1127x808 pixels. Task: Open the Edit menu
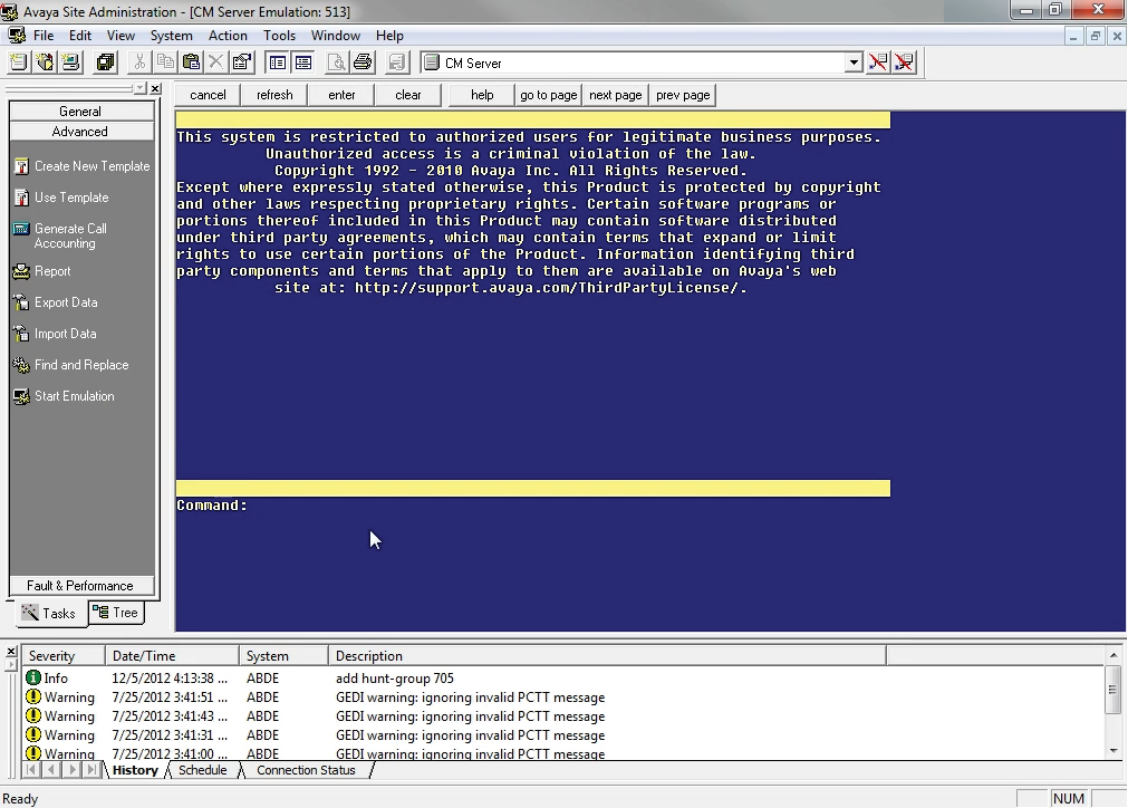tap(80, 35)
